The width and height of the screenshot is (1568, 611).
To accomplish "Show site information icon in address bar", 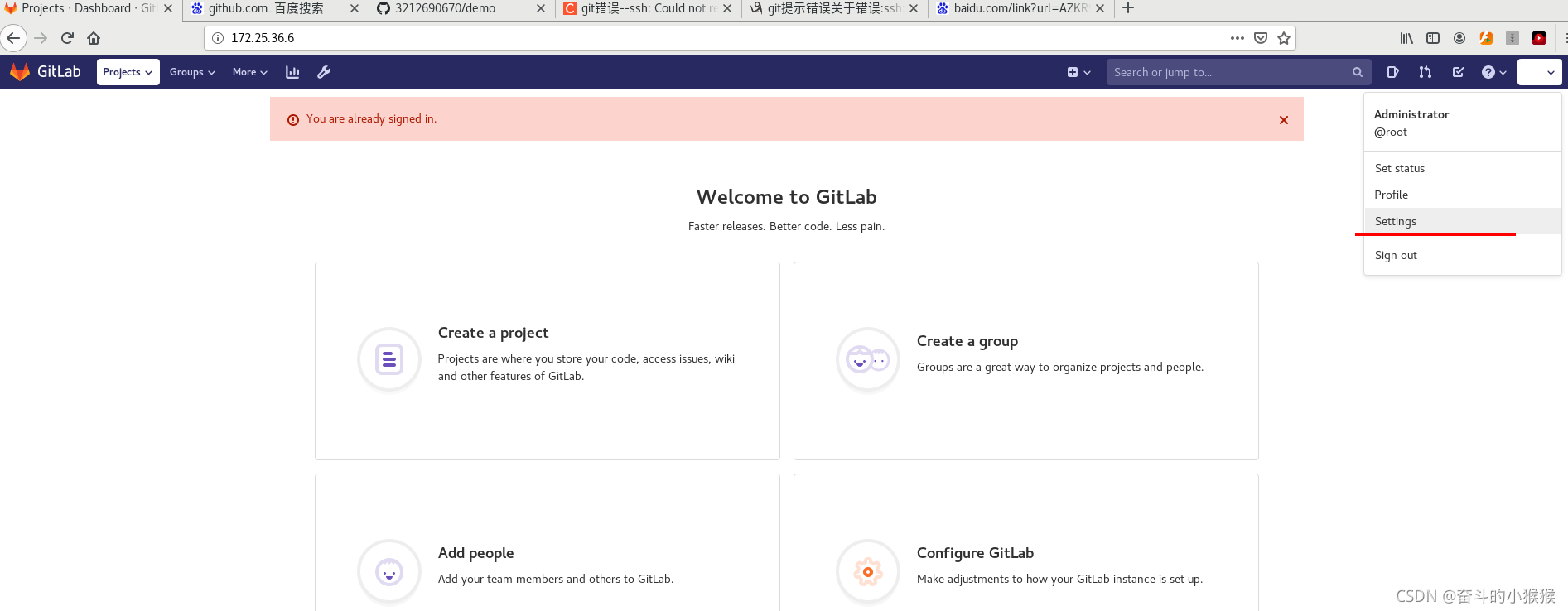I will tap(218, 38).
